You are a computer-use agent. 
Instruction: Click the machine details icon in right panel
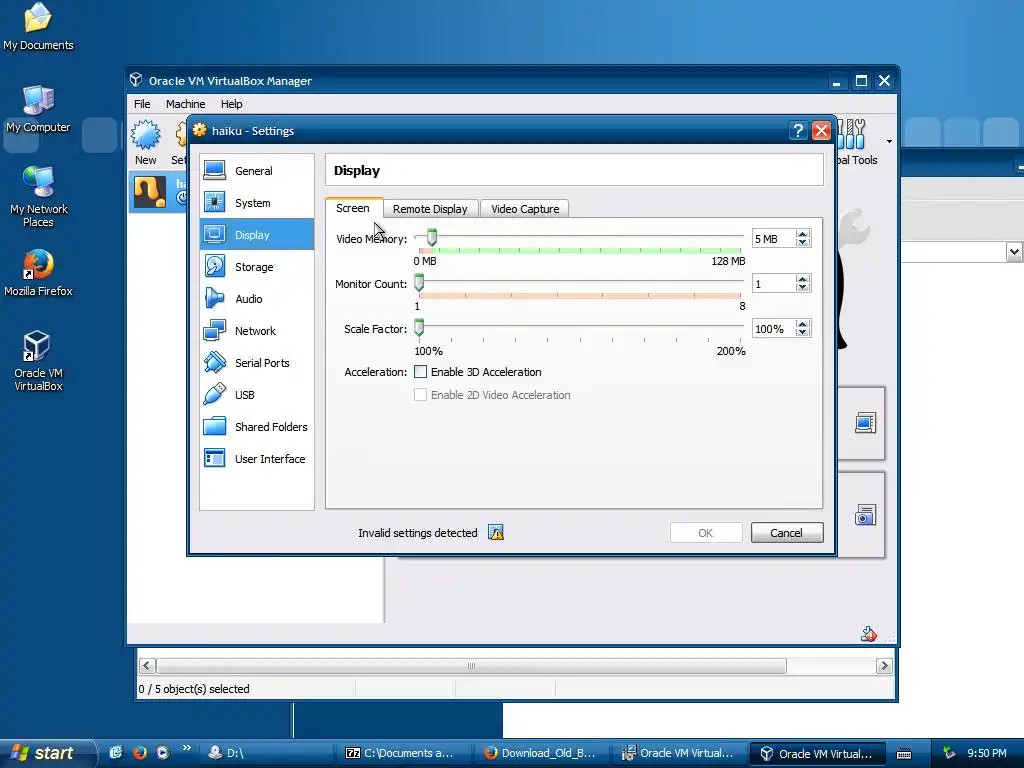click(865, 423)
